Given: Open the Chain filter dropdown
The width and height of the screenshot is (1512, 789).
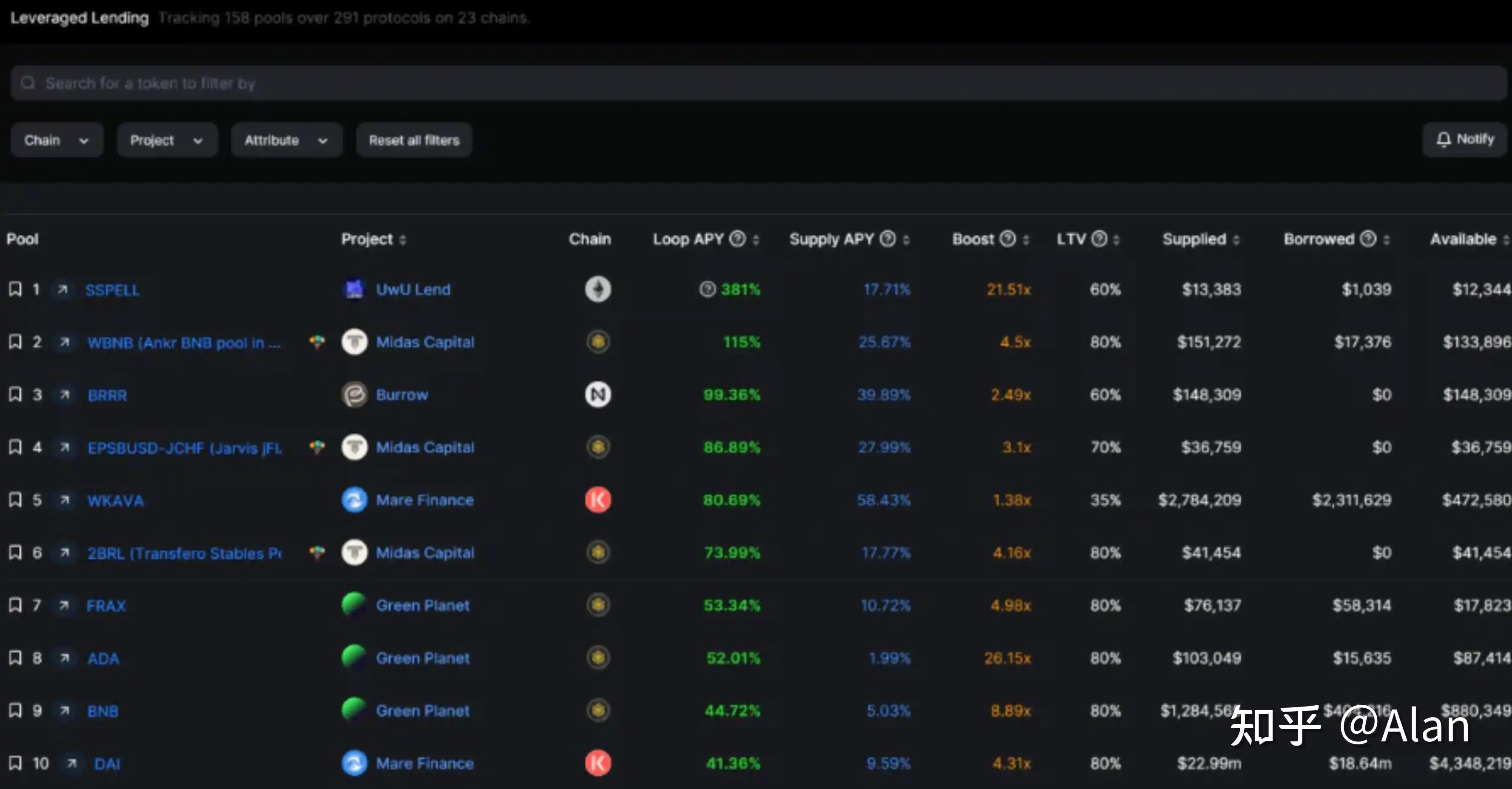Looking at the screenshot, I should pos(57,140).
